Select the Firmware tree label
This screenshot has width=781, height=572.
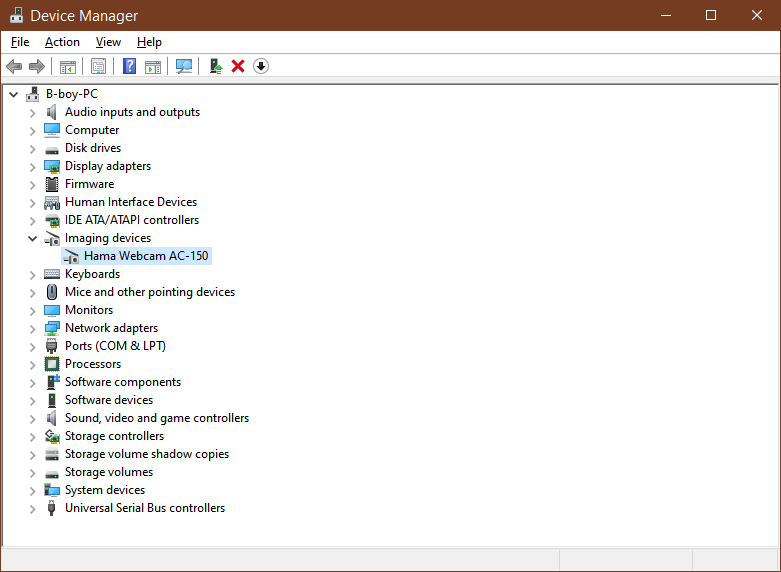point(90,184)
